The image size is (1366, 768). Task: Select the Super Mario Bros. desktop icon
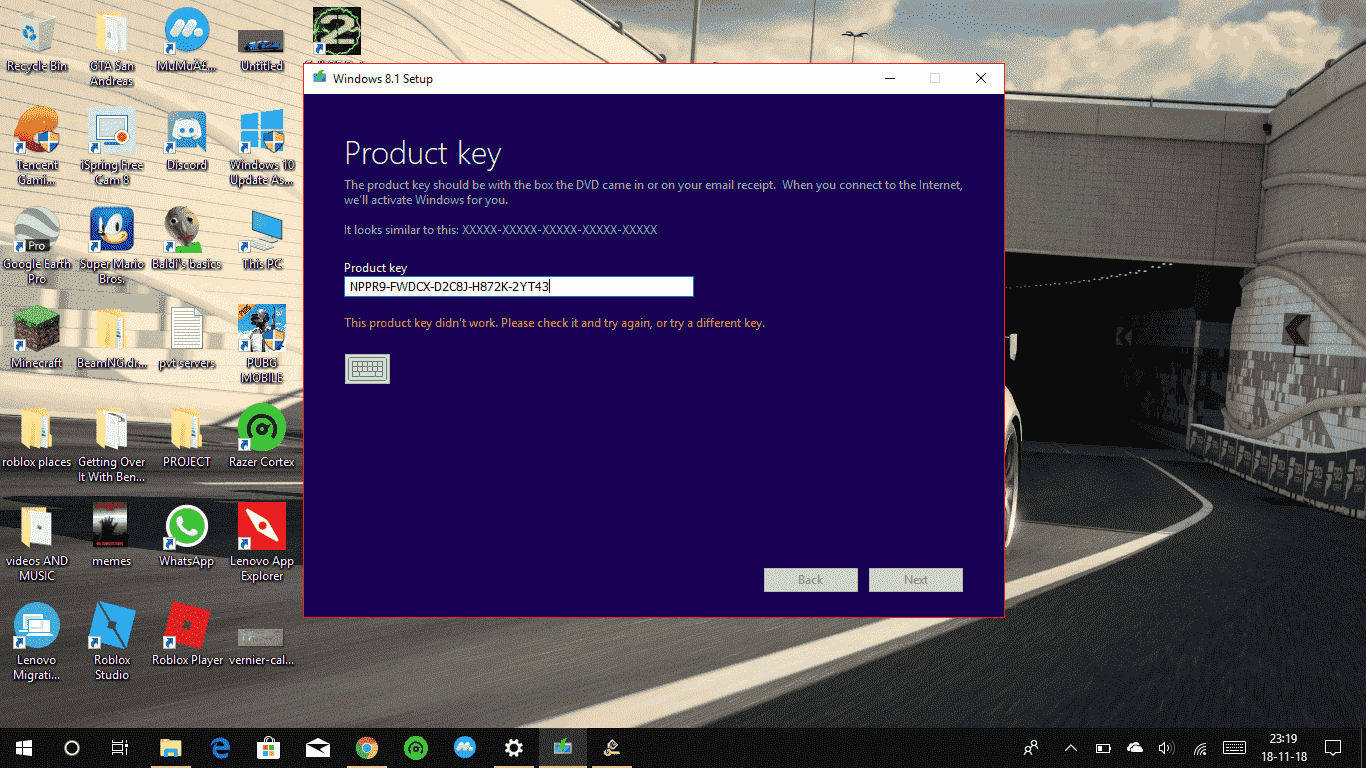click(x=111, y=245)
